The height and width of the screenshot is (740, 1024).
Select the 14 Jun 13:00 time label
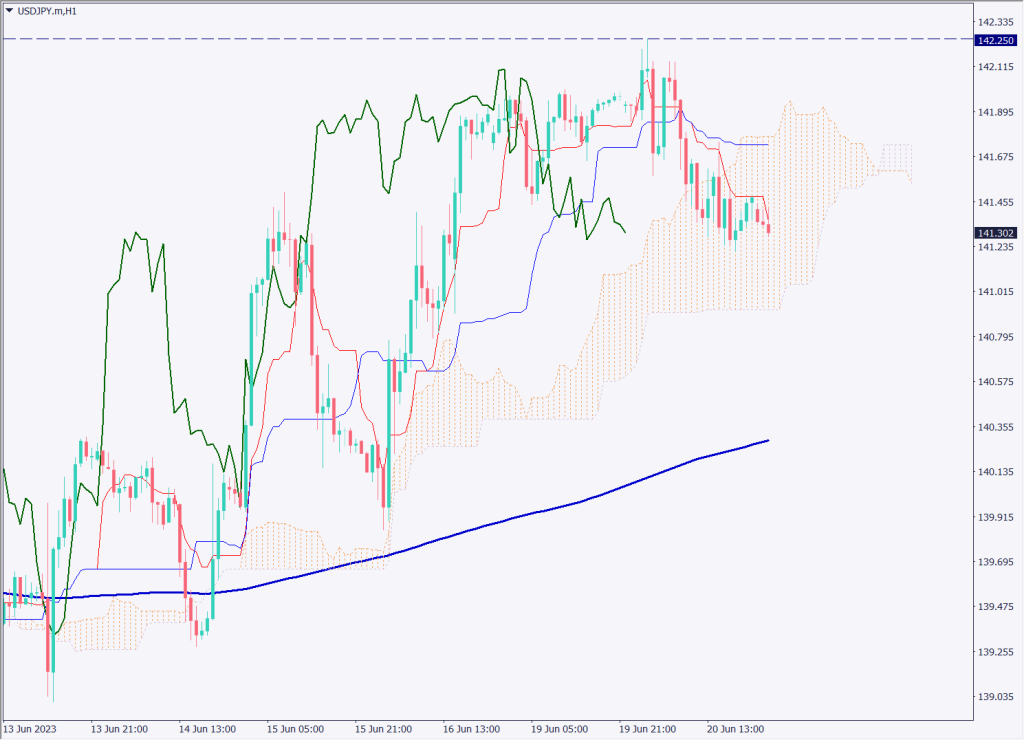click(207, 729)
